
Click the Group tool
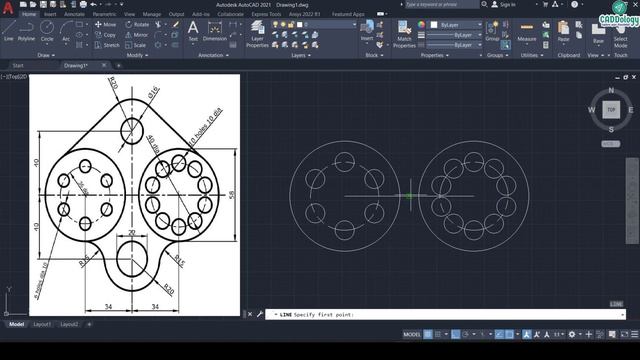pyautogui.click(x=492, y=31)
